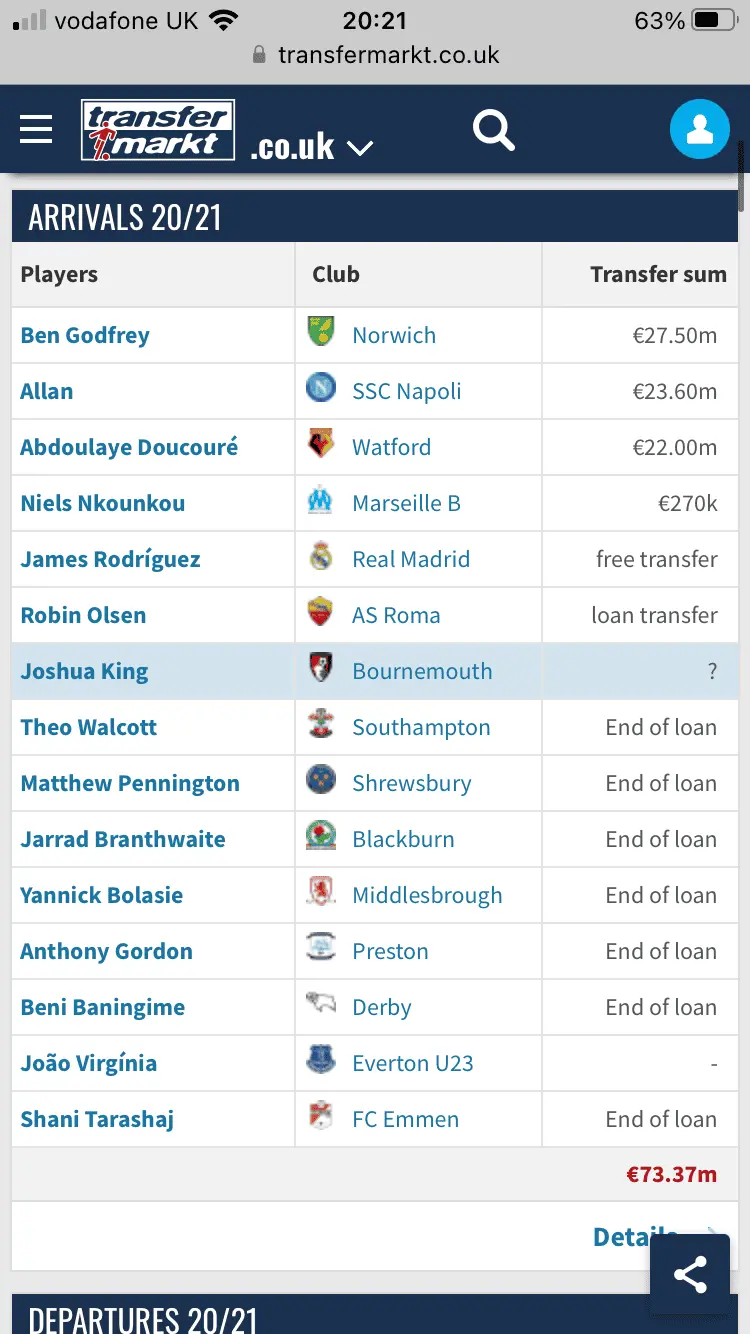The height and width of the screenshot is (1334, 750).
Task: Open the user profile icon
Action: pyautogui.click(x=699, y=130)
